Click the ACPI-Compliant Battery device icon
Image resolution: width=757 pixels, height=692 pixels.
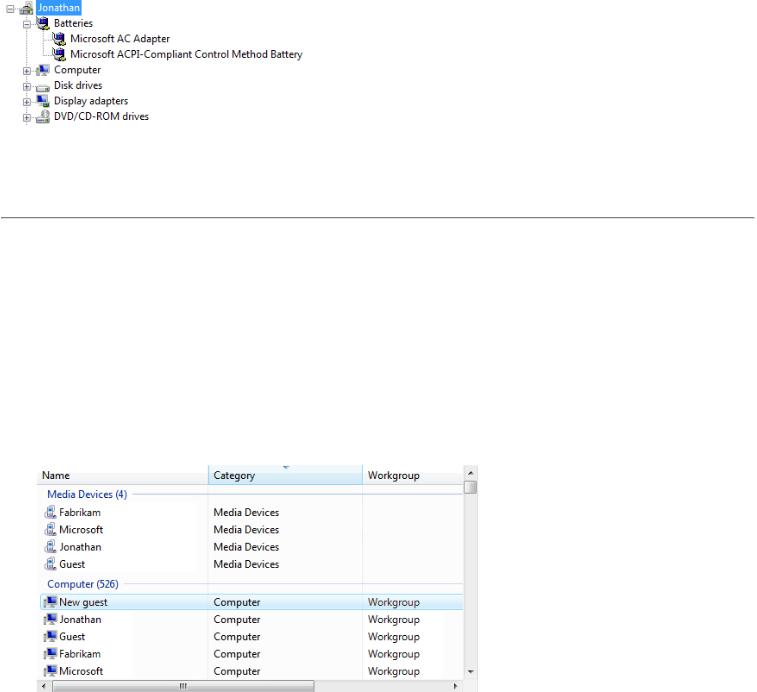coord(59,54)
